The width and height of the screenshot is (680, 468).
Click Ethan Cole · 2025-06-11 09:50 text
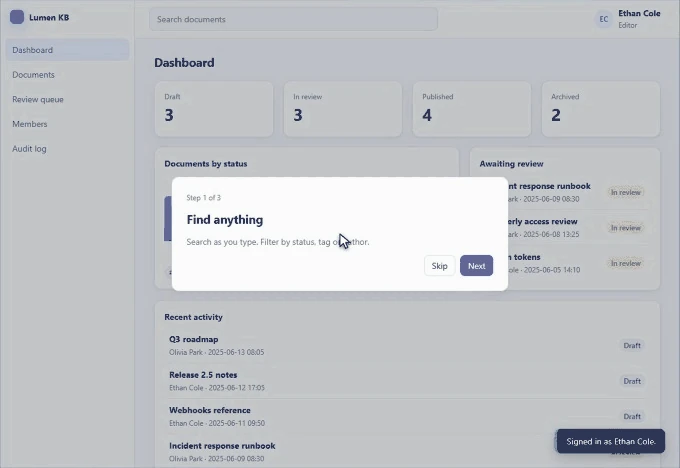coord(217,423)
